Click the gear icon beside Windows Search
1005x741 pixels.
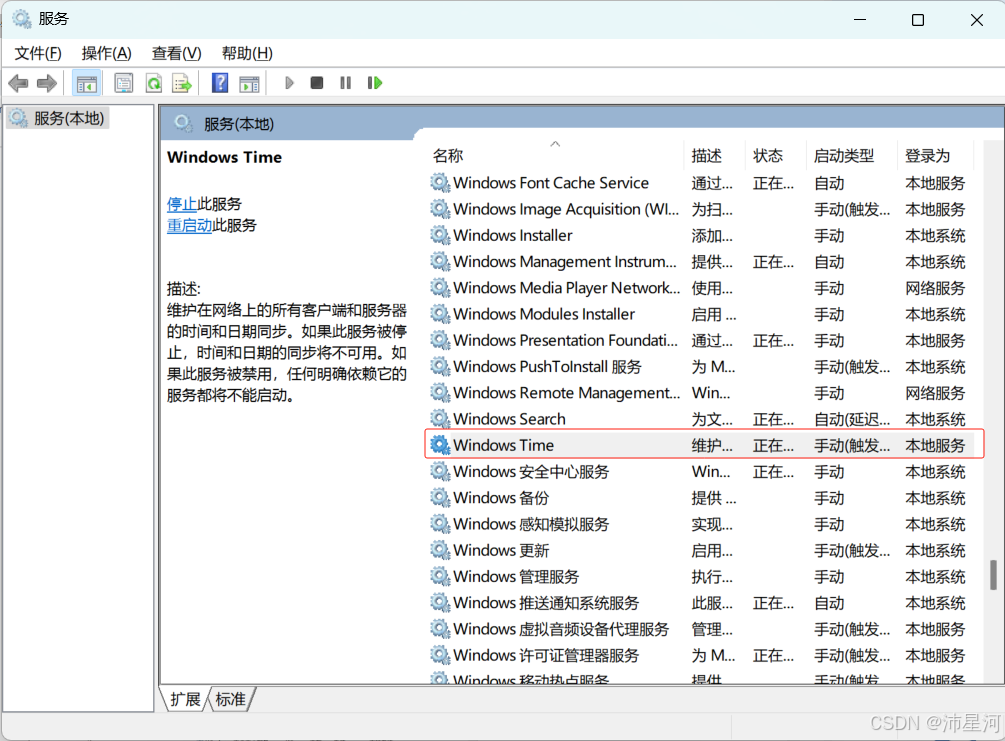[x=440, y=419]
